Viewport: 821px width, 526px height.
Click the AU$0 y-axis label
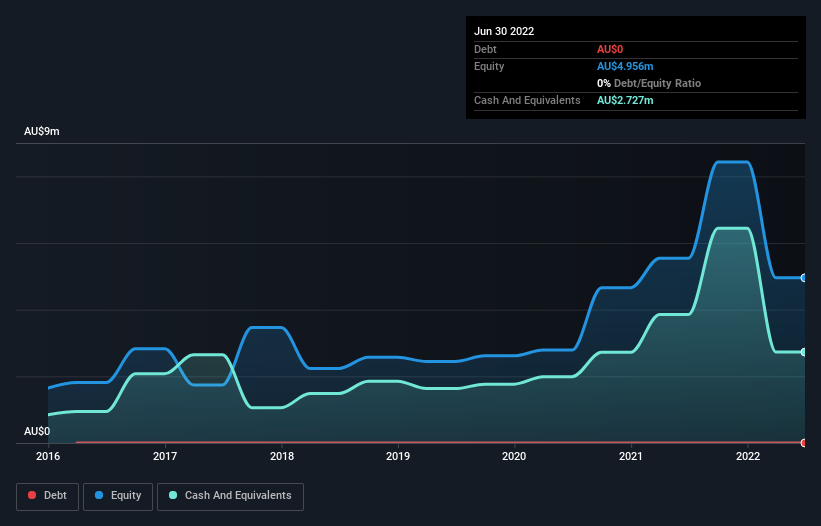[37, 431]
